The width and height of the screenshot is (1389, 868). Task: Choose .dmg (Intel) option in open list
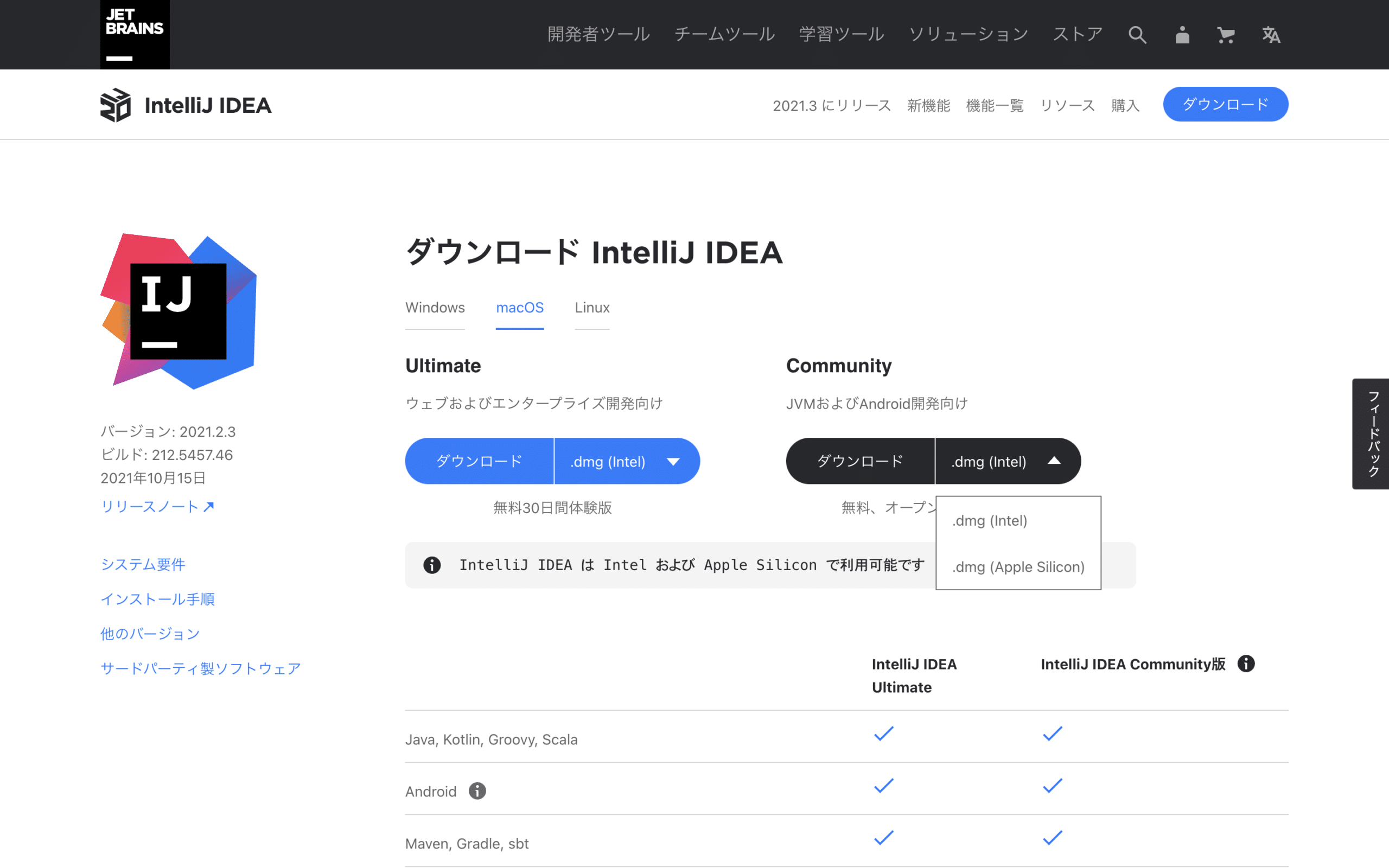tap(989, 521)
